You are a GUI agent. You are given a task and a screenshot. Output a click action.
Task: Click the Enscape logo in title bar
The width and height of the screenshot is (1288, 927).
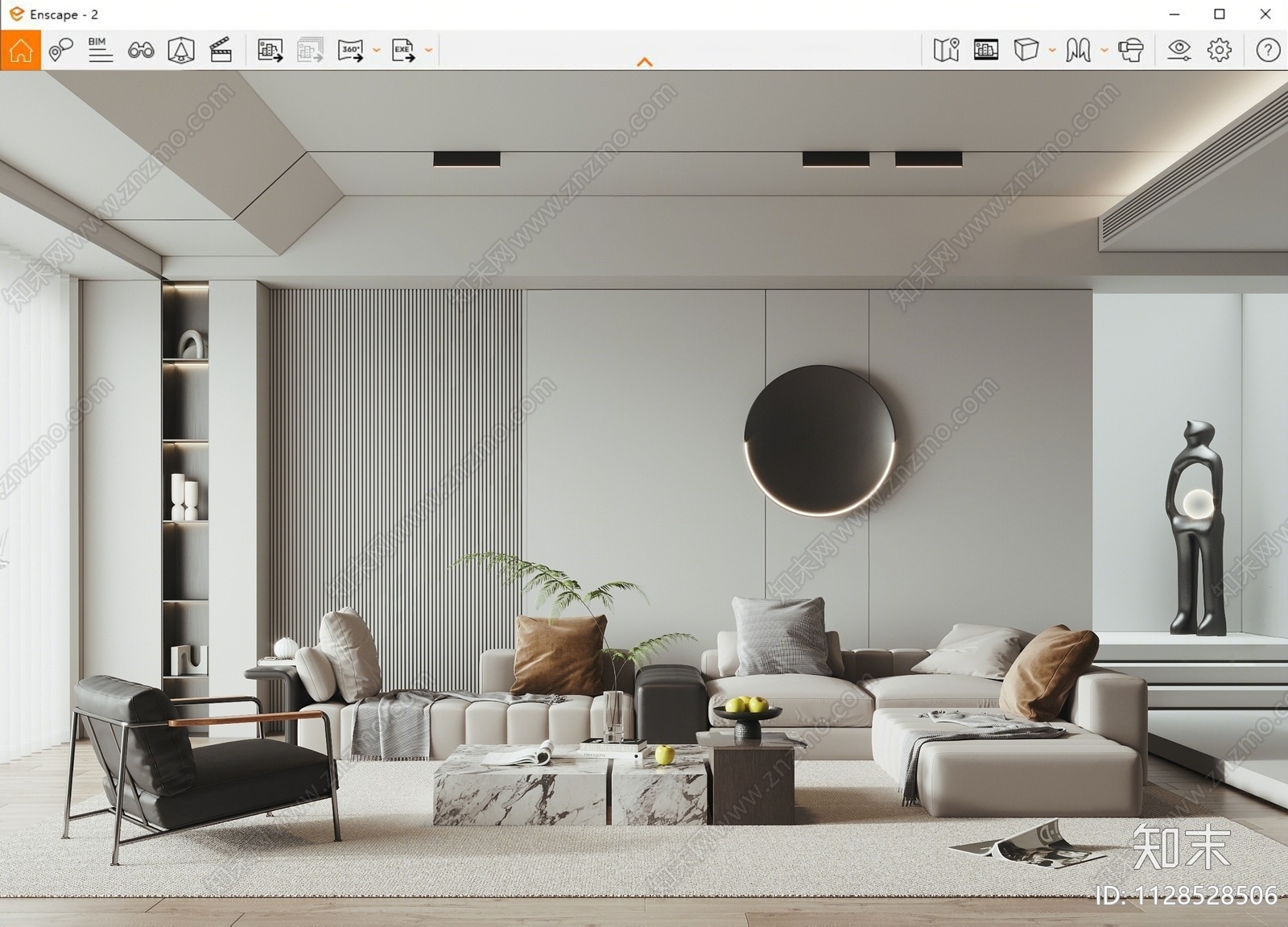(16, 14)
